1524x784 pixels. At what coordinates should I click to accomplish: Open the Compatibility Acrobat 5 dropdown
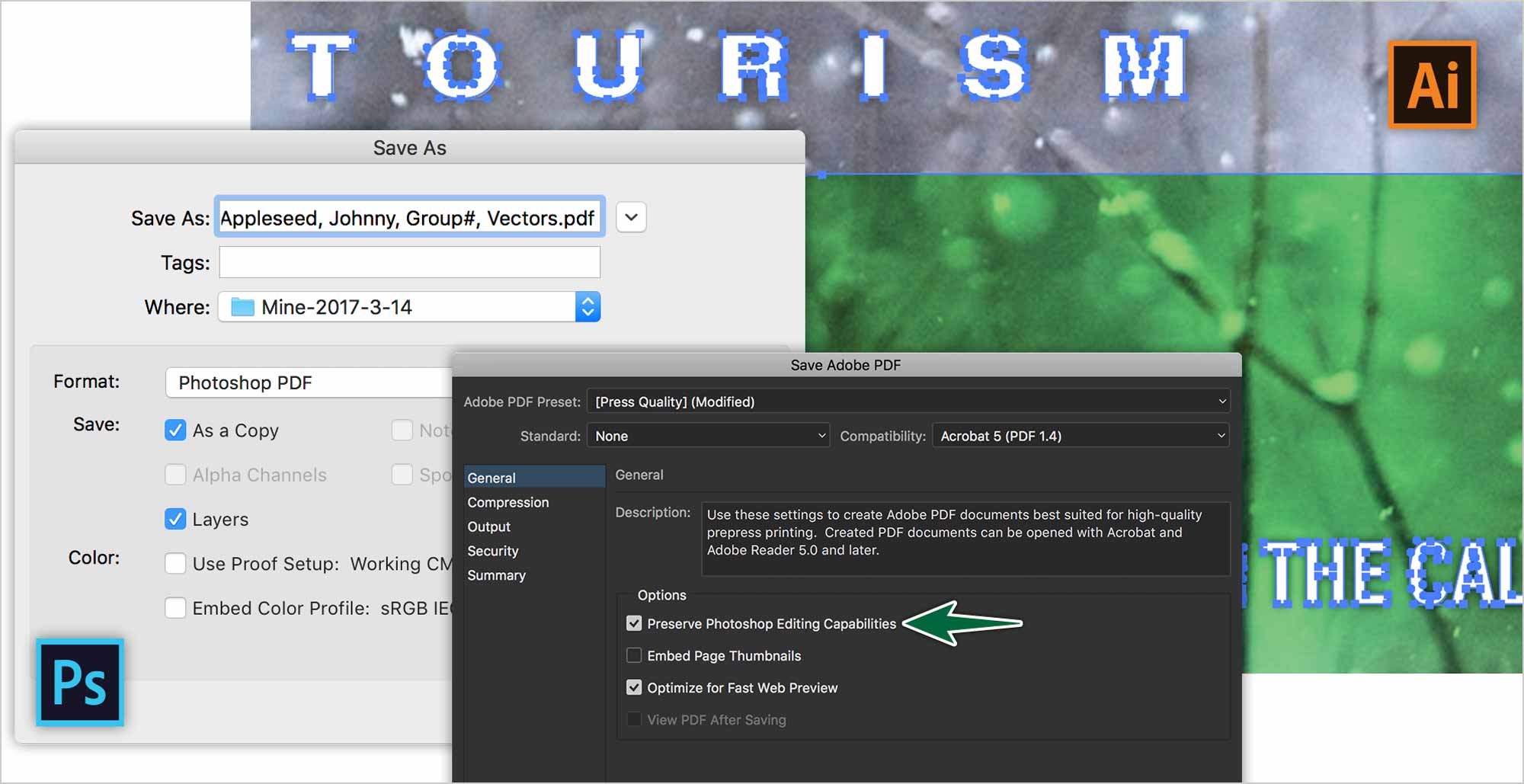1081,436
